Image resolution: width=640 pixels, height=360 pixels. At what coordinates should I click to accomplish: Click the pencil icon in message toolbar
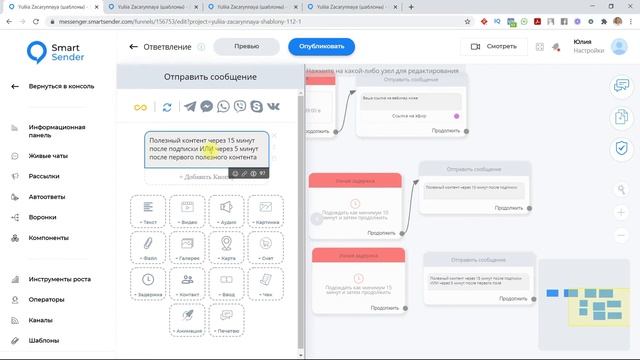tap(244, 173)
